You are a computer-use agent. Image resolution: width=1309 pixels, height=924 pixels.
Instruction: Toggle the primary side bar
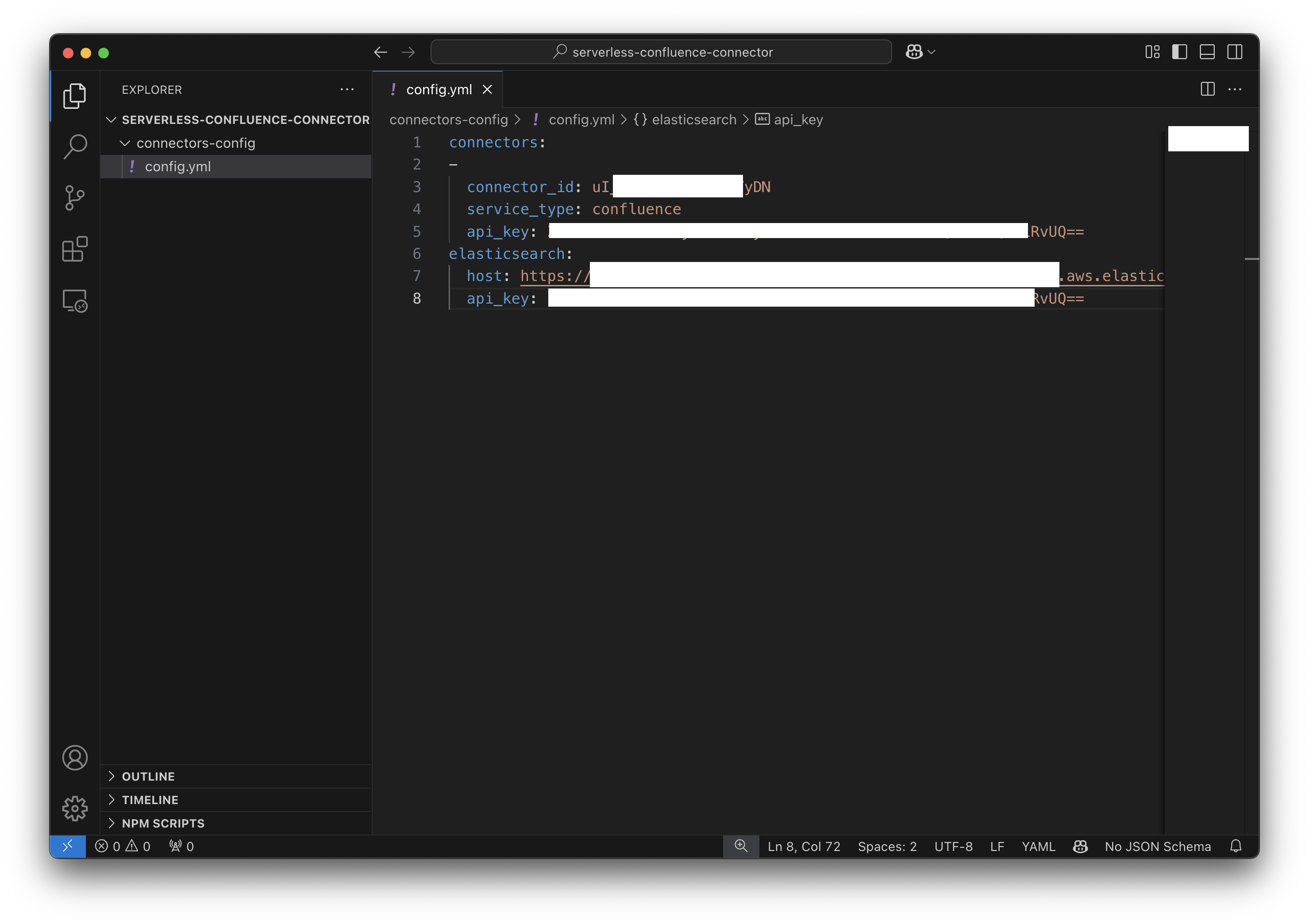(1180, 52)
